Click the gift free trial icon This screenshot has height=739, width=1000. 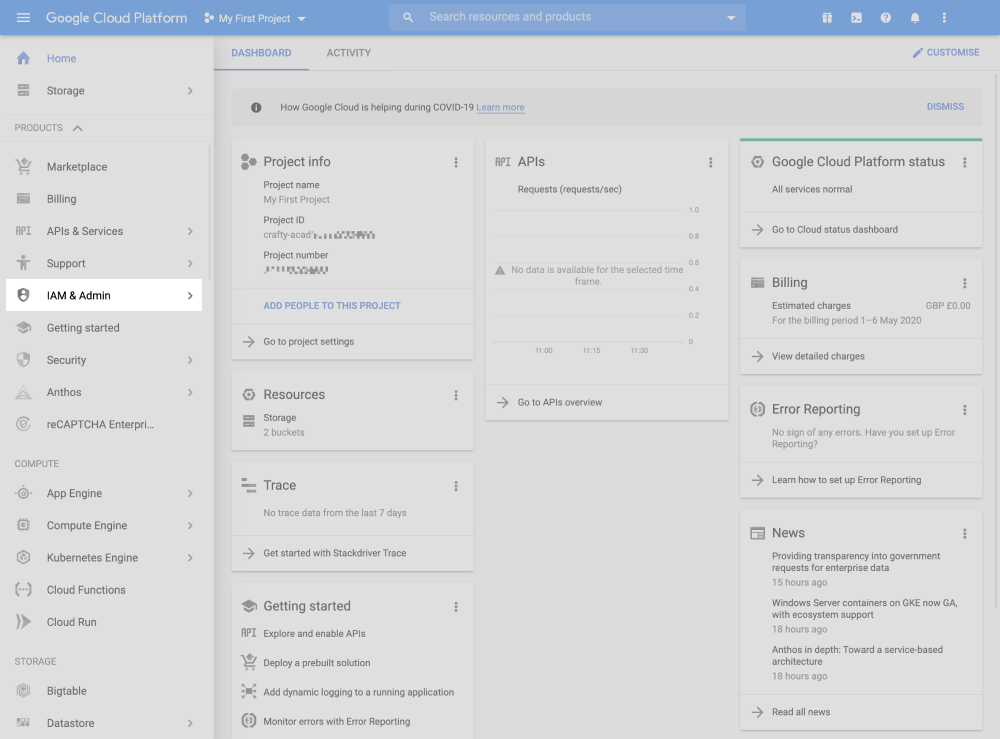tap(827, 18)
